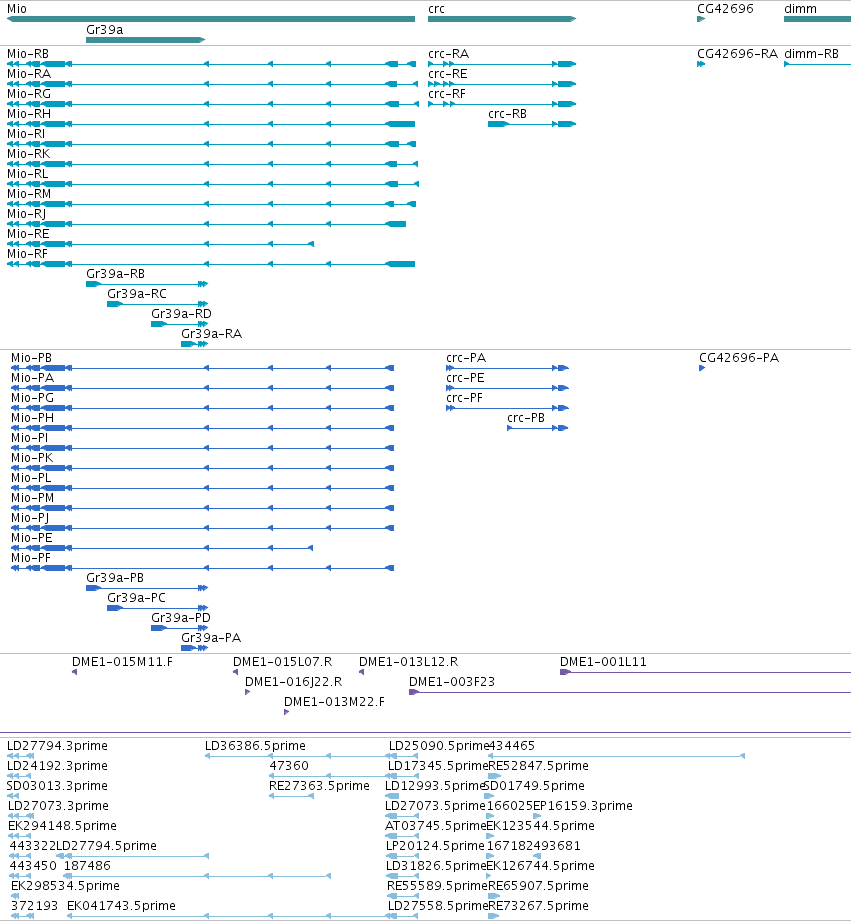
Task: Select the CG42696-RA transcript label
Action: click(x=738, y=54)
